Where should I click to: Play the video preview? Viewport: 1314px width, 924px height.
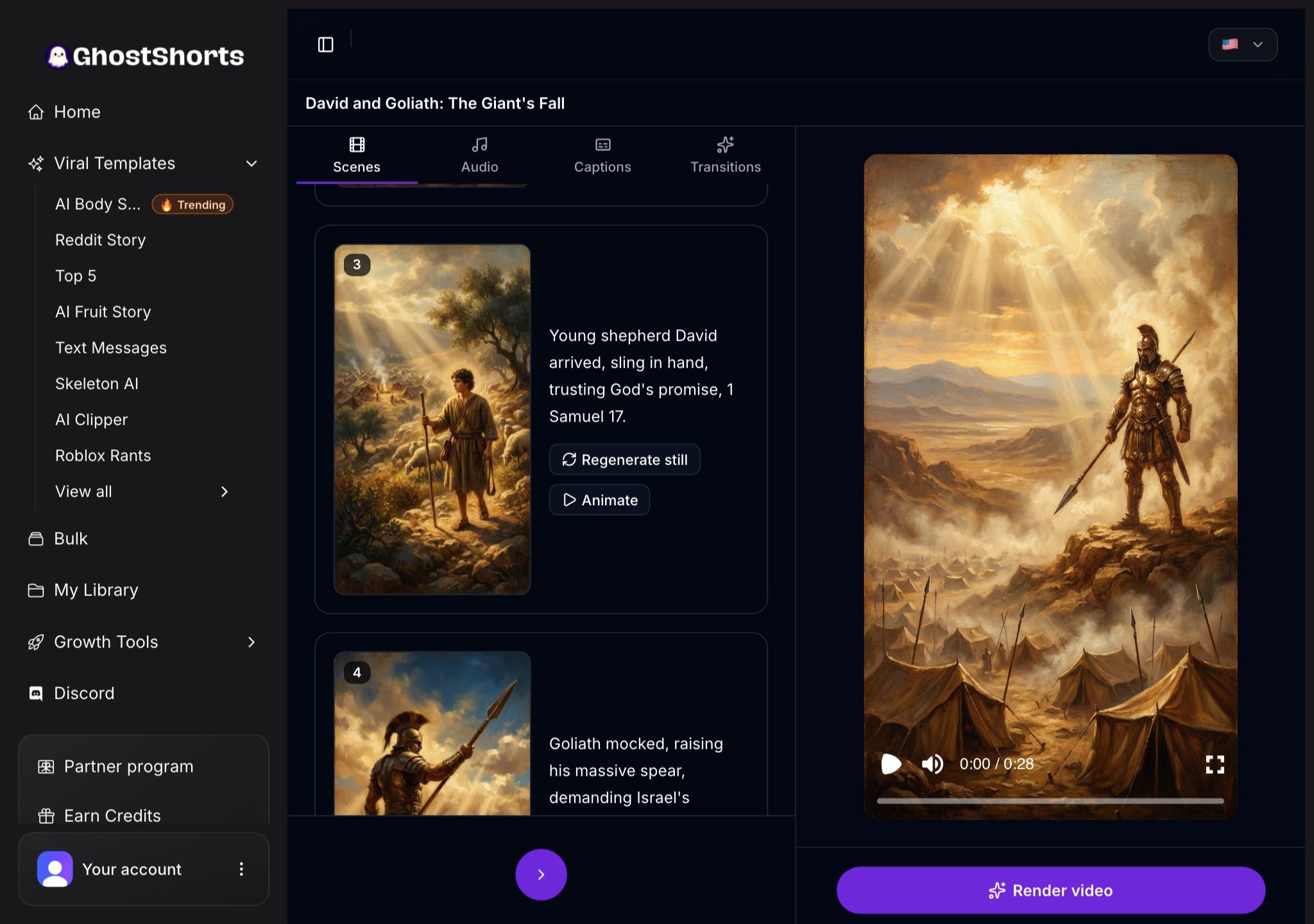click(891, 764)
